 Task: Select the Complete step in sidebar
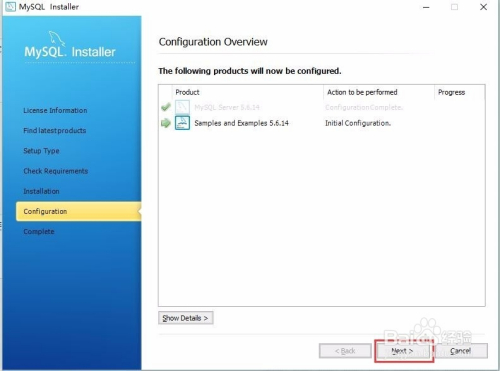coord(39,232)
